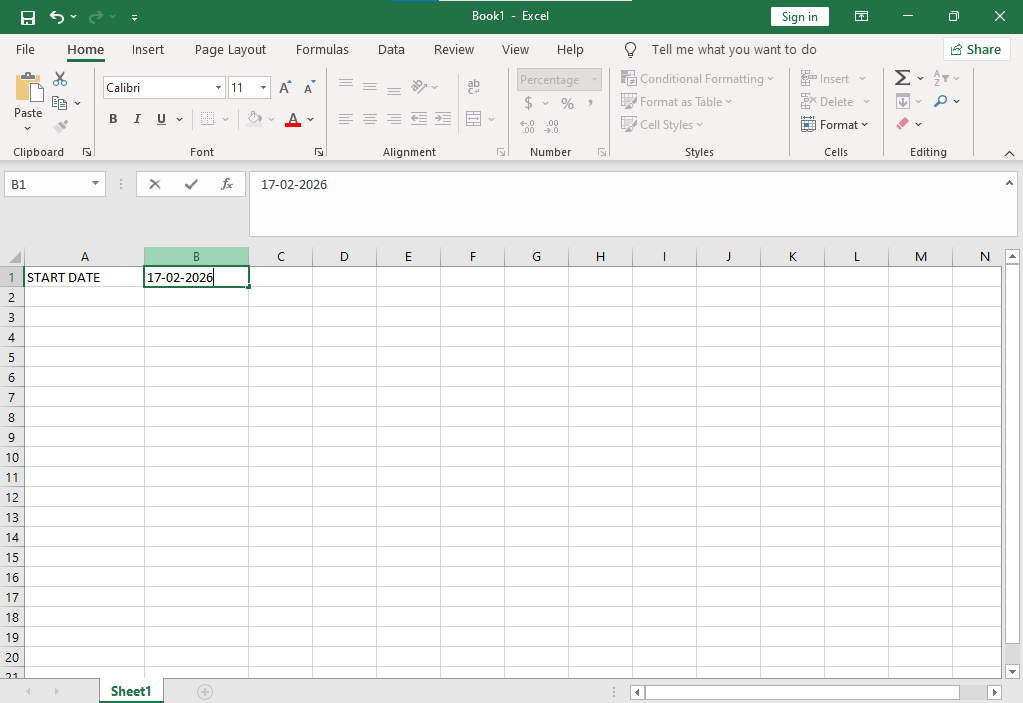Click the Enter checkmark in formula bar
Screen dimensions: 1023x703
pyautogui.click(x=191, y=184)
